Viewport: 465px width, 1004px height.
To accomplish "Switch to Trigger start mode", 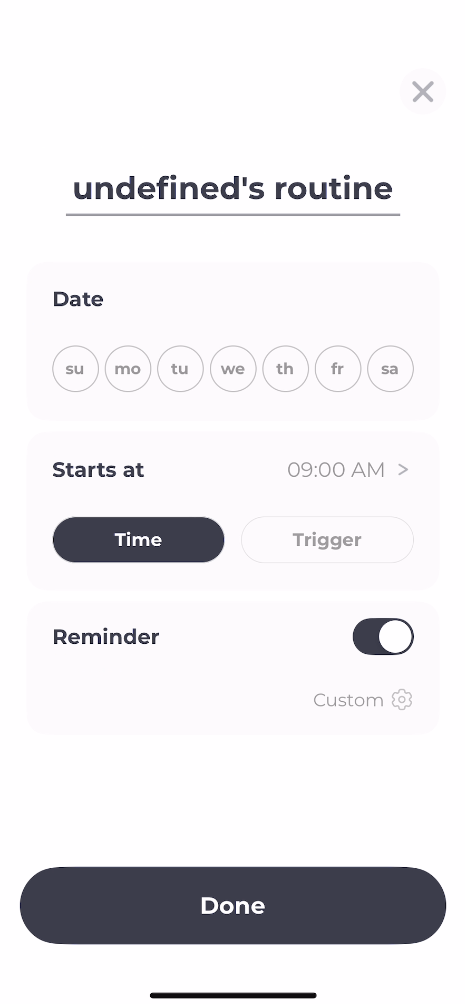I will [x=327, y=540].
